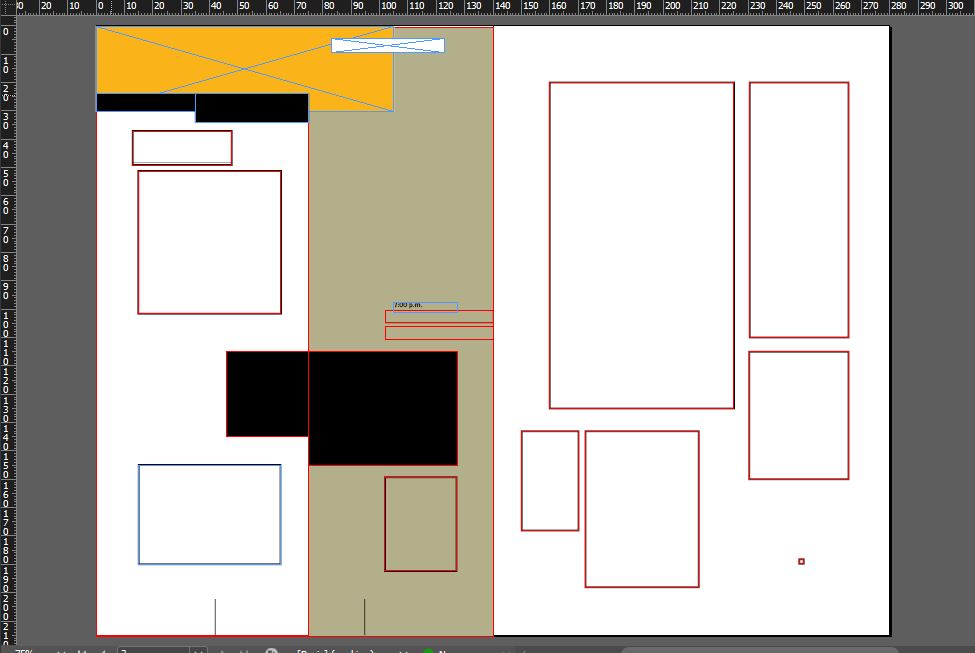Select the upper thin red frame under "7:00 p.m."

[439, 316]
